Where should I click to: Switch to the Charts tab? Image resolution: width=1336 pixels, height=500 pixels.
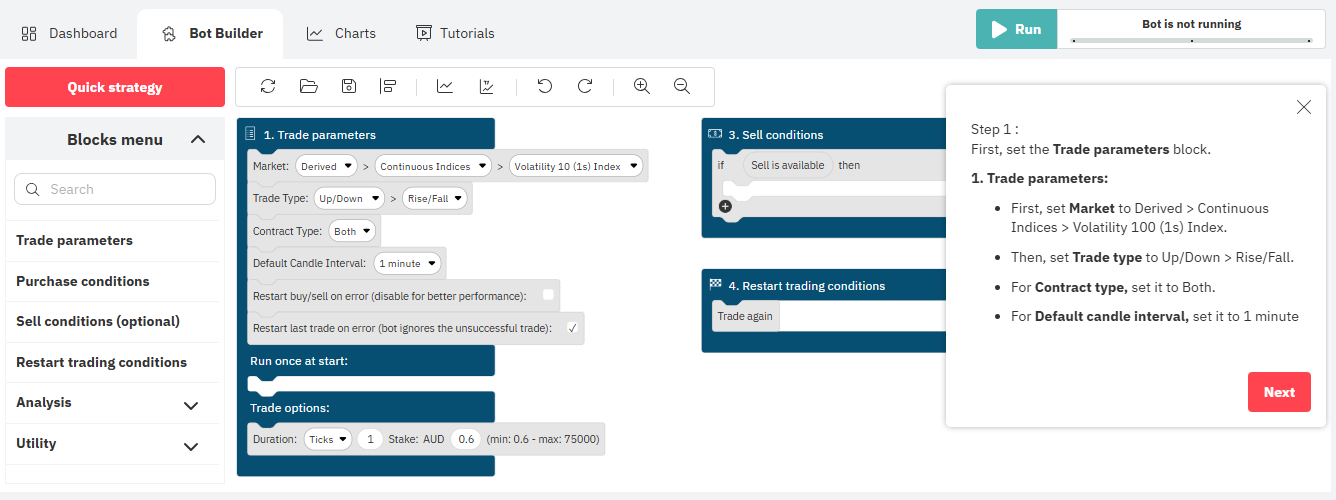(341, 33)
